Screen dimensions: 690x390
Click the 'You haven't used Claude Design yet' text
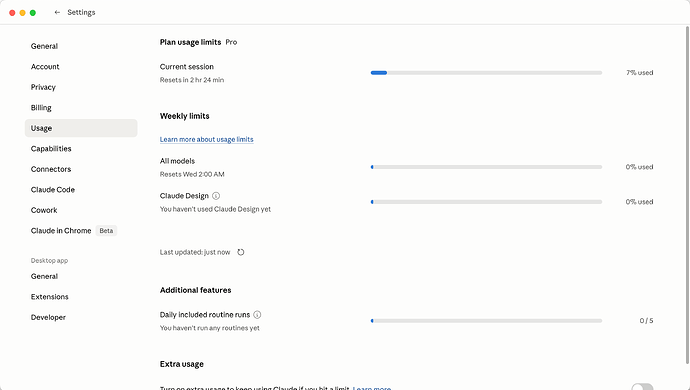pyautogui.click(x=215, y=209)
